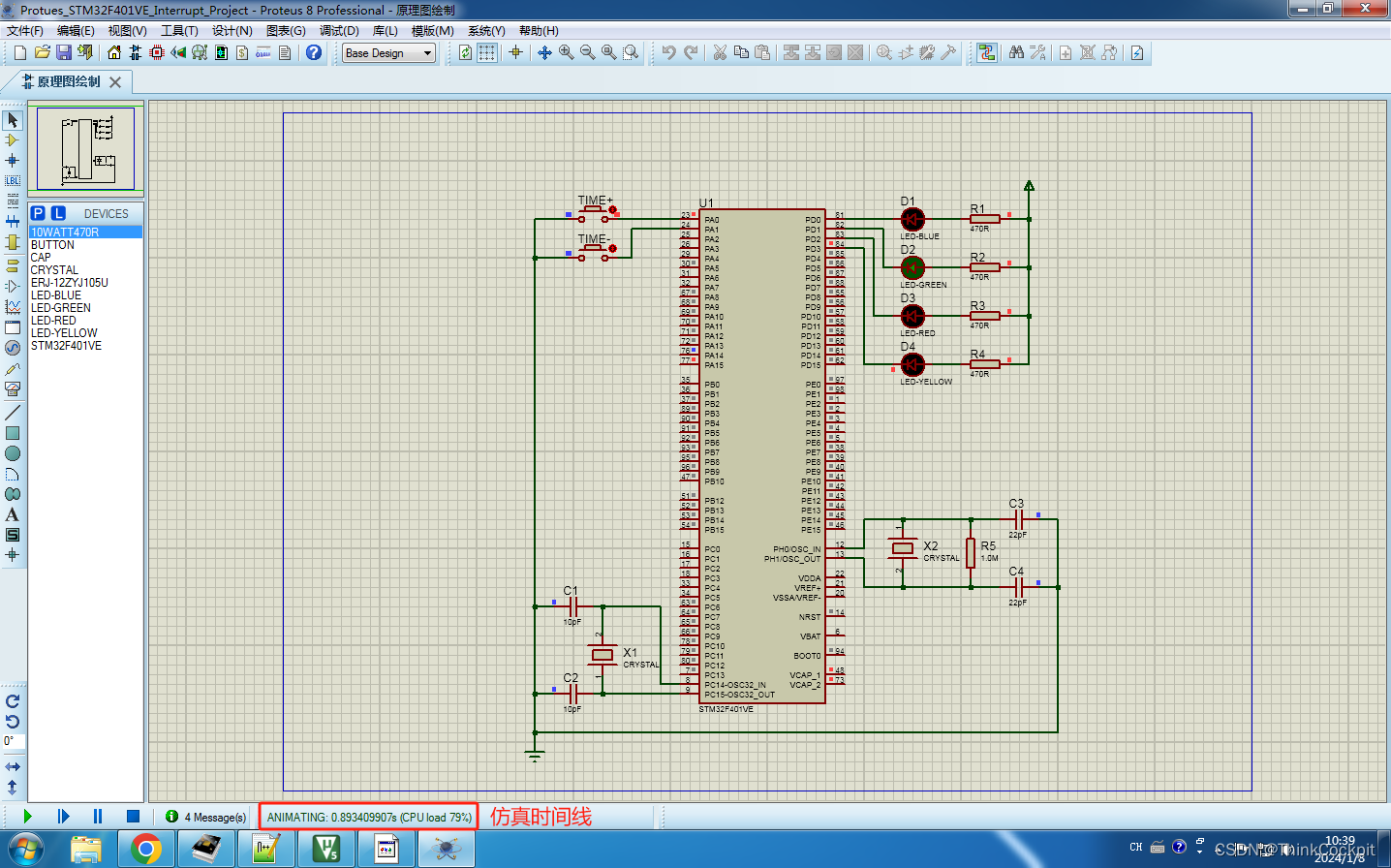1391x868 pixels.
Task: Select the virtual instruments mode tool
Action: [x=14, y=387]
